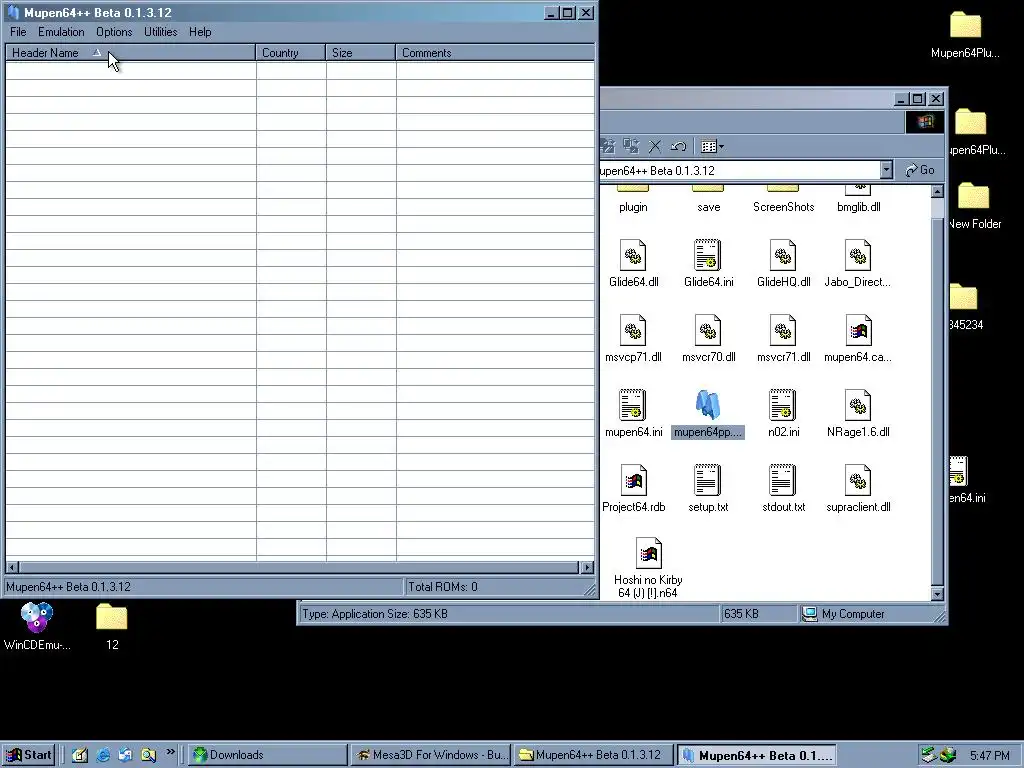The width and height of the screenshot is (1024, 768).
Task: Select the Project64.rdb file icon
Action: tap(633, 481)
